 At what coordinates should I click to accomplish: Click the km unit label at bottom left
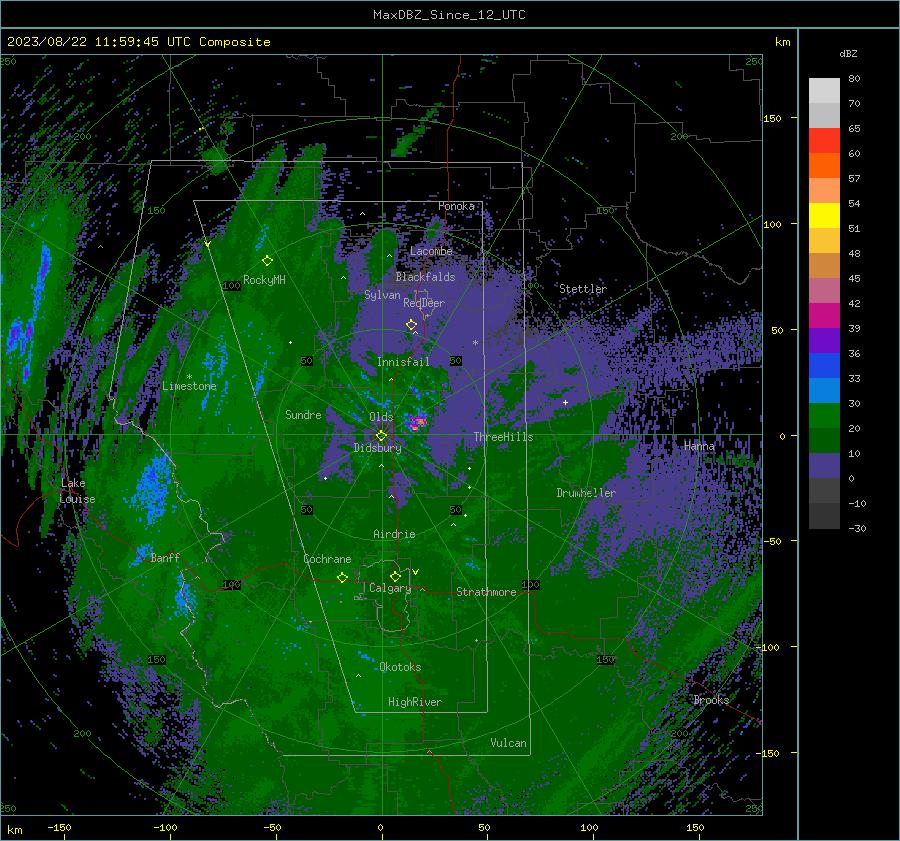15,830
